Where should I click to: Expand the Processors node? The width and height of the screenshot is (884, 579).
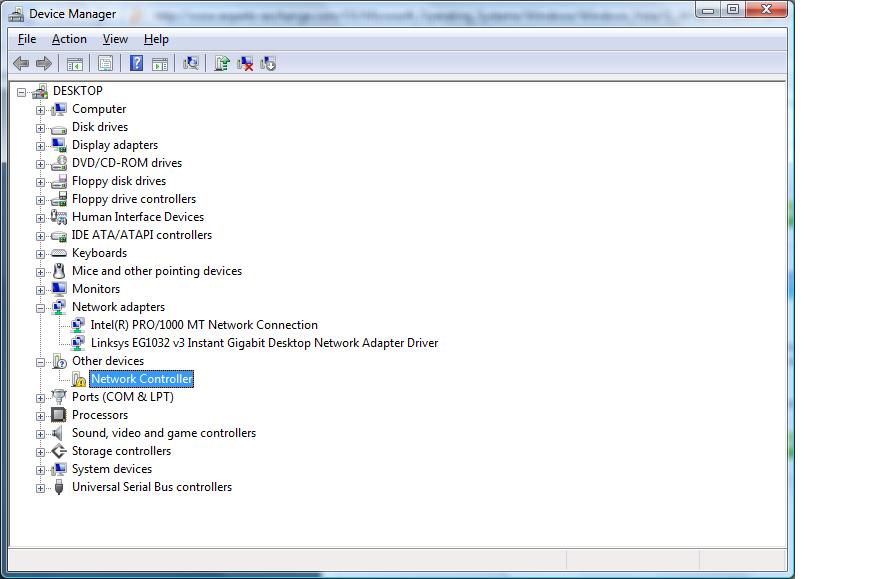tap(40, 415)
